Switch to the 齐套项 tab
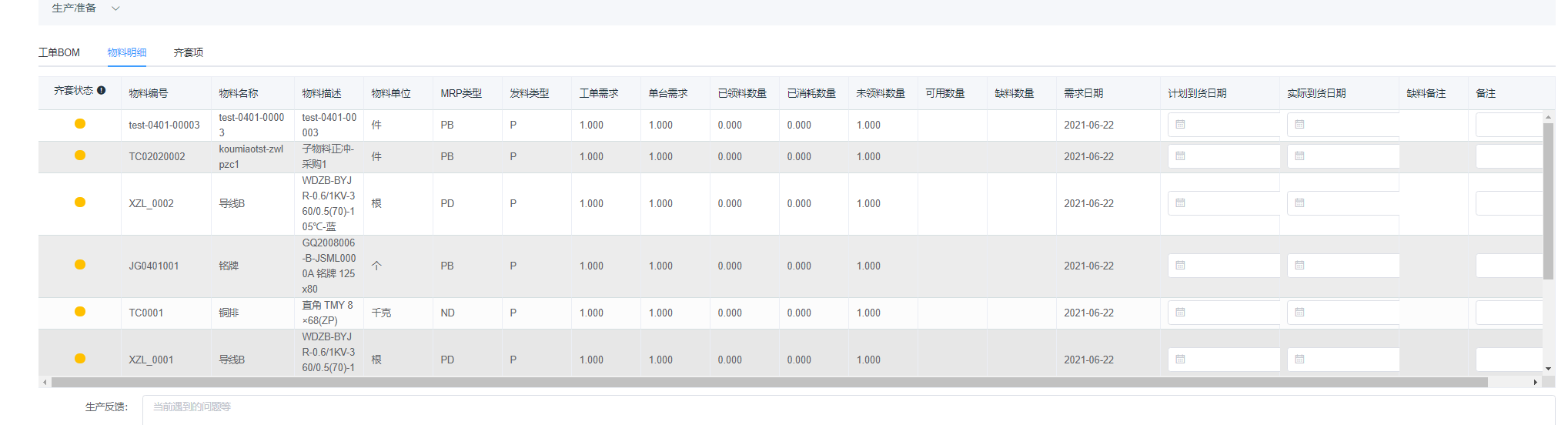The height and width of the screenshot is (425, 1568). (x=188, y=52)
